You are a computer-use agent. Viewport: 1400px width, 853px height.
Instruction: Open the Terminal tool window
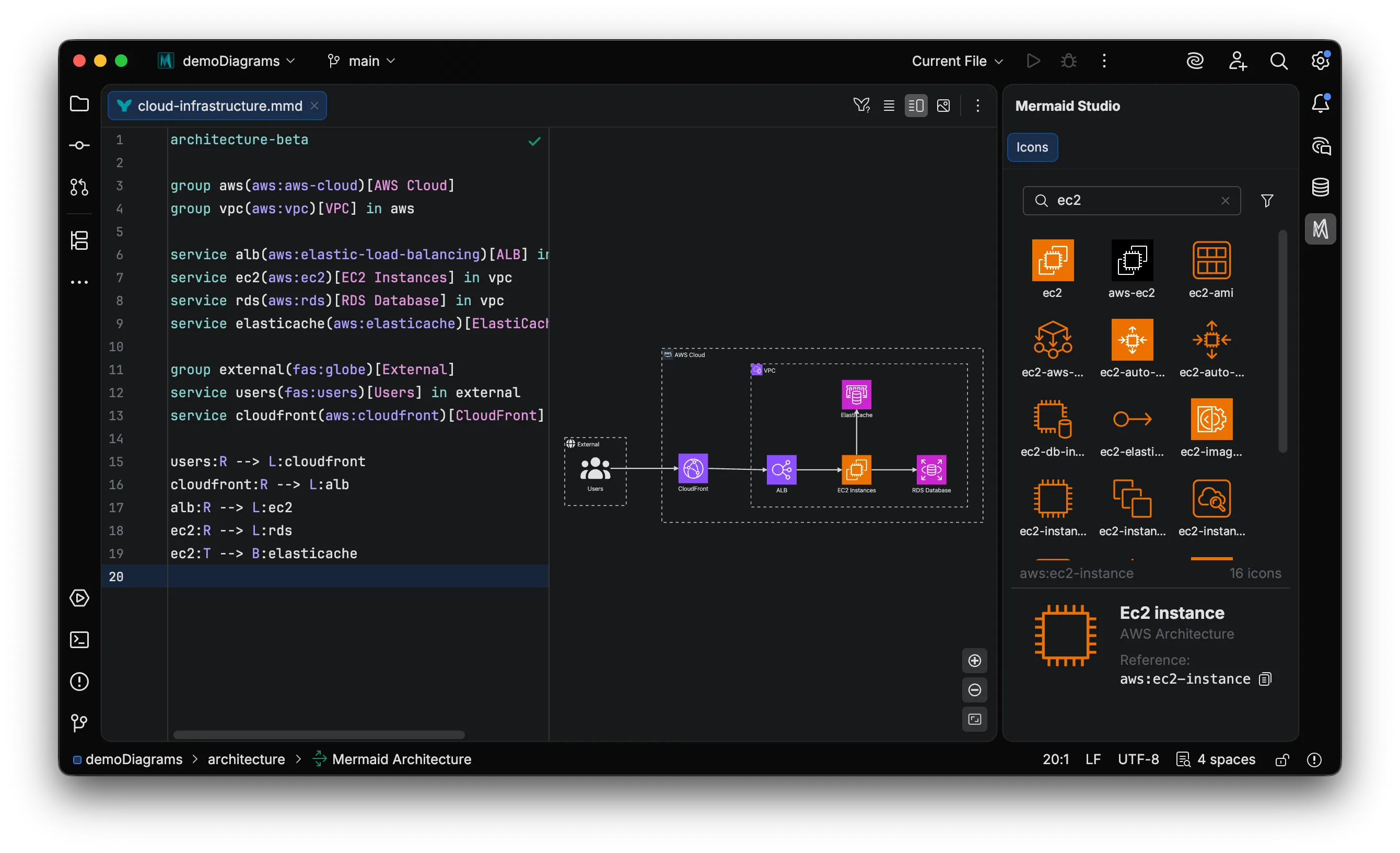79,640
